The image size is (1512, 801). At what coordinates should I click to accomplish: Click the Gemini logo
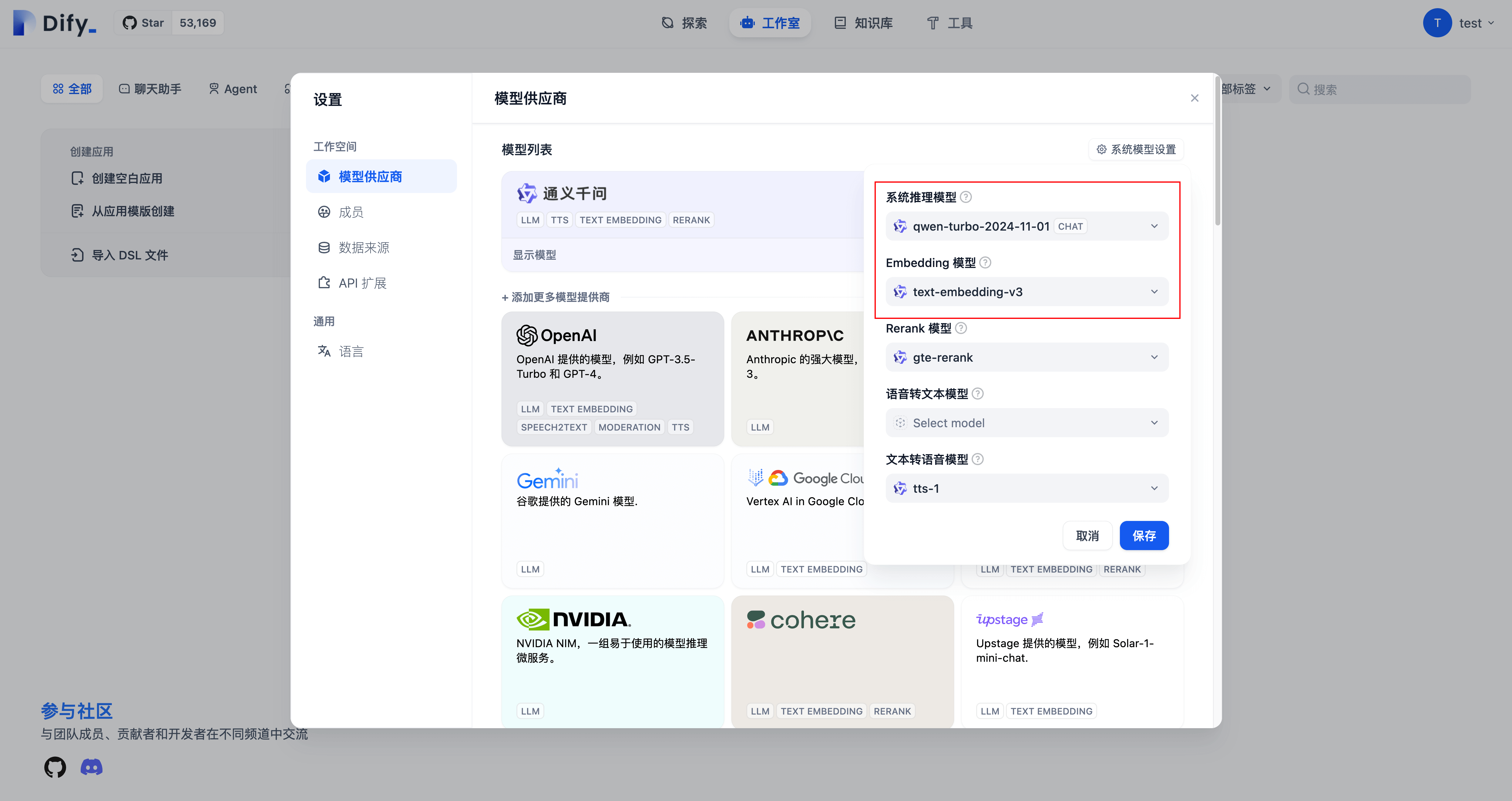(548, 478)
